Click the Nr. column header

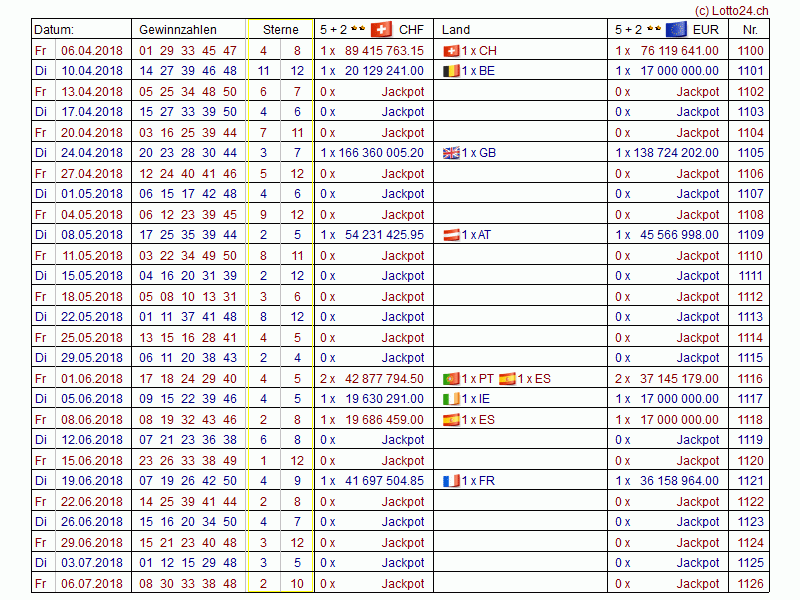(750, 30)
